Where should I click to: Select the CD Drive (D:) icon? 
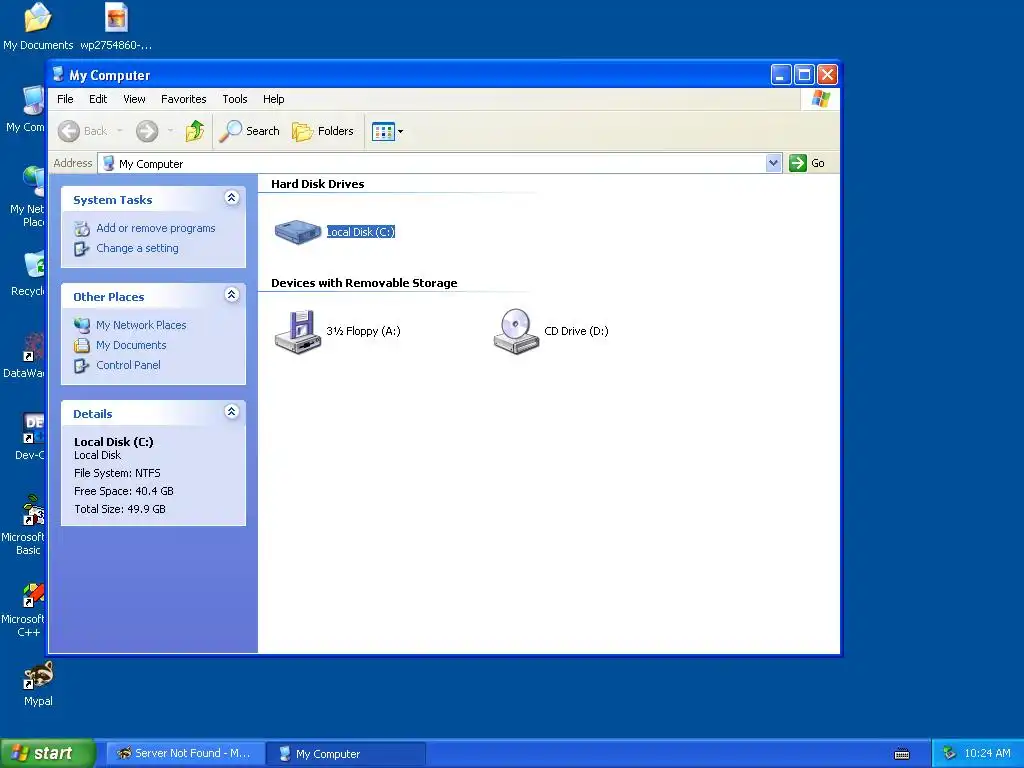(x=516, y=332)
